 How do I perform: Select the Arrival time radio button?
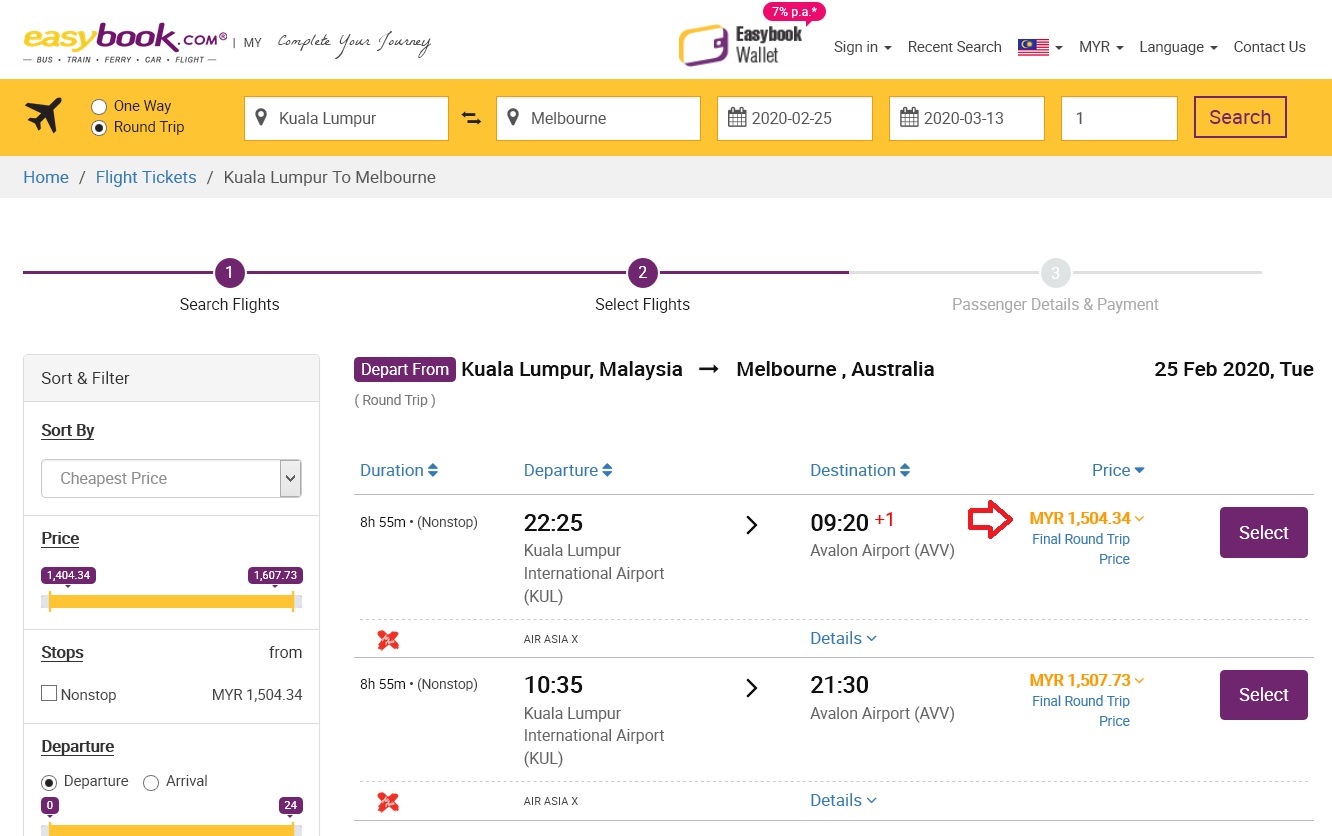[151, 782]
